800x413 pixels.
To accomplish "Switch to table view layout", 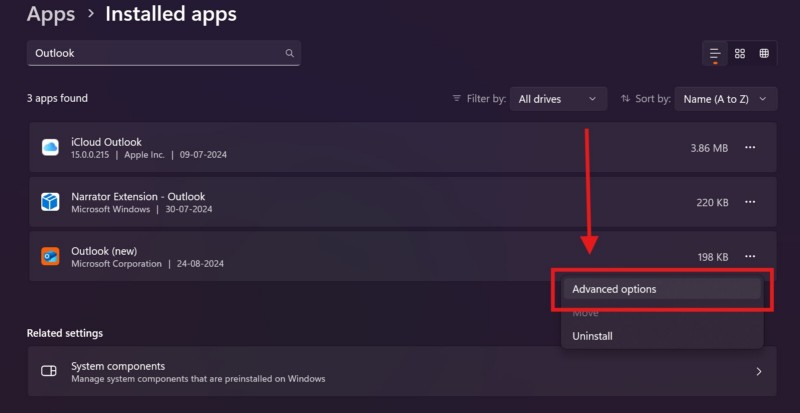I will 764,53.
